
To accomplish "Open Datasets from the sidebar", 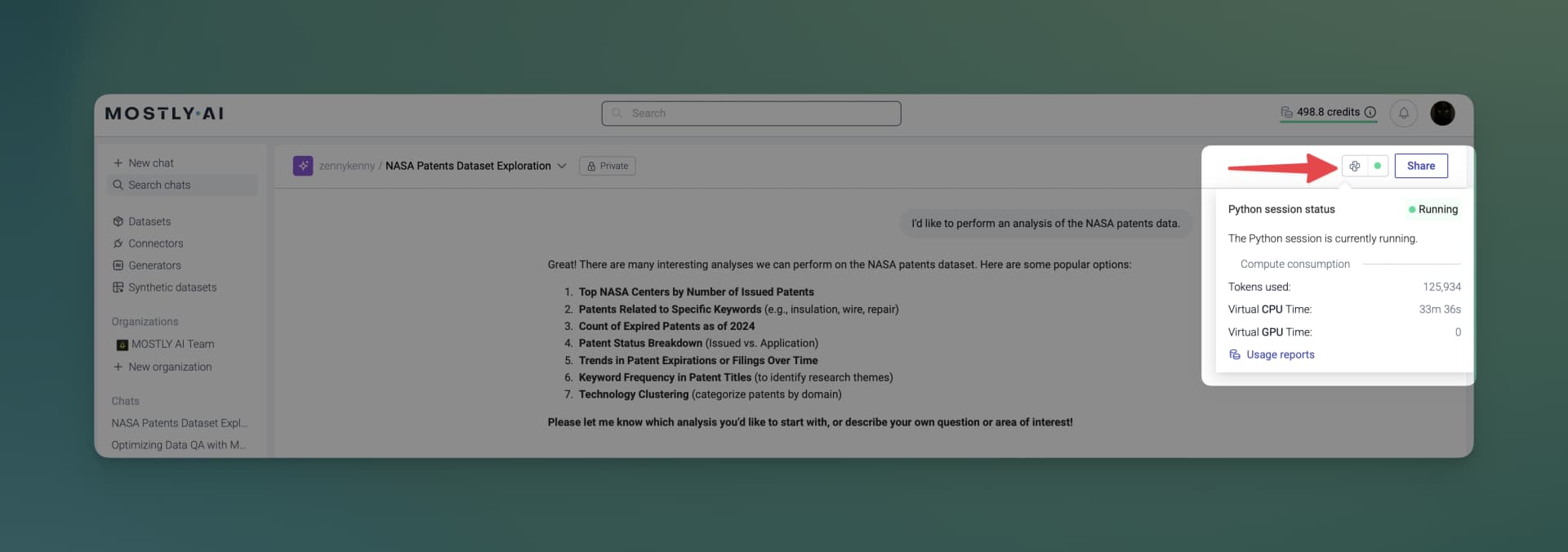I will click(149, 222).
